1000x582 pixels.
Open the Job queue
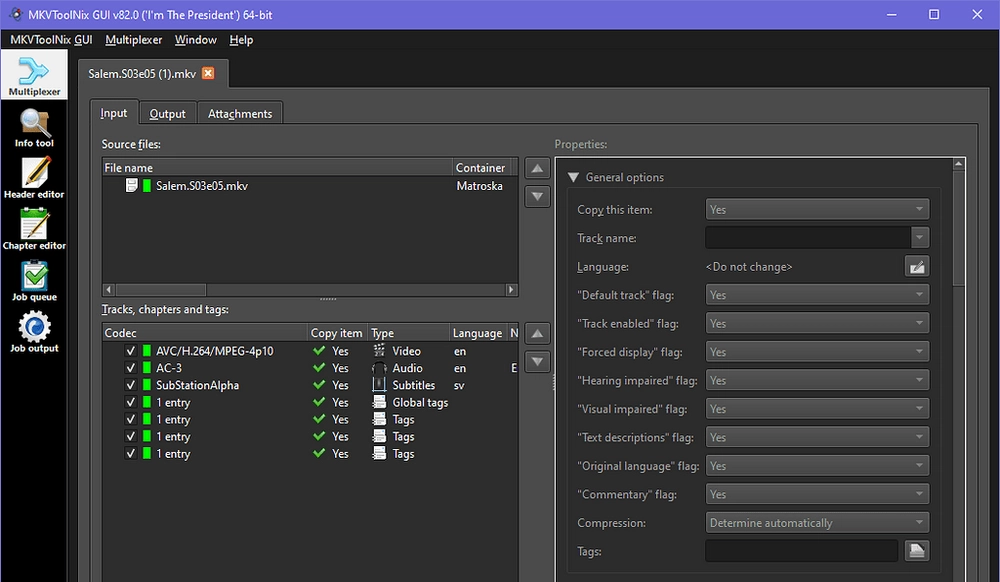(x=34, y=281)
